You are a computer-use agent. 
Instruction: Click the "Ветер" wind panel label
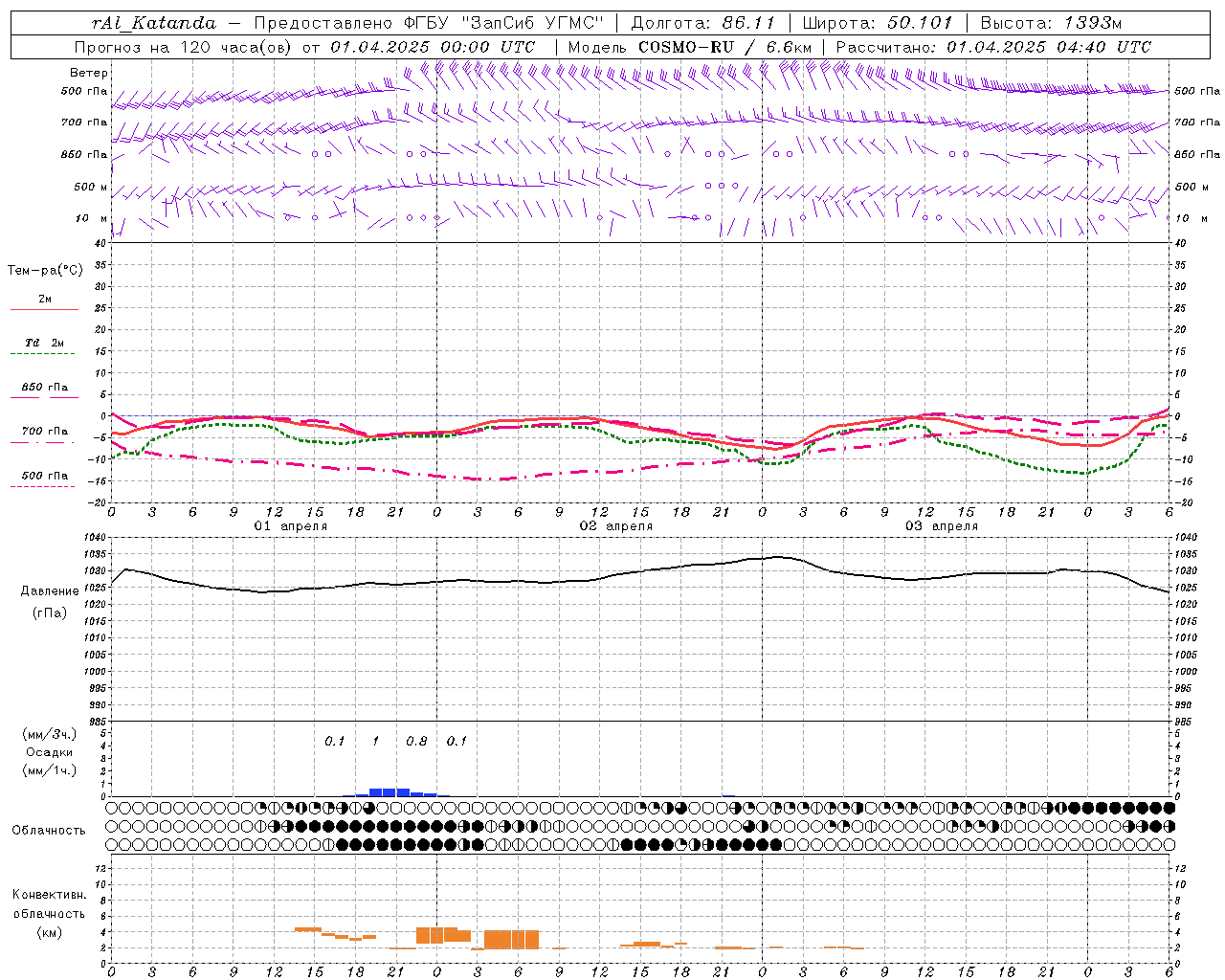point(89,73)
